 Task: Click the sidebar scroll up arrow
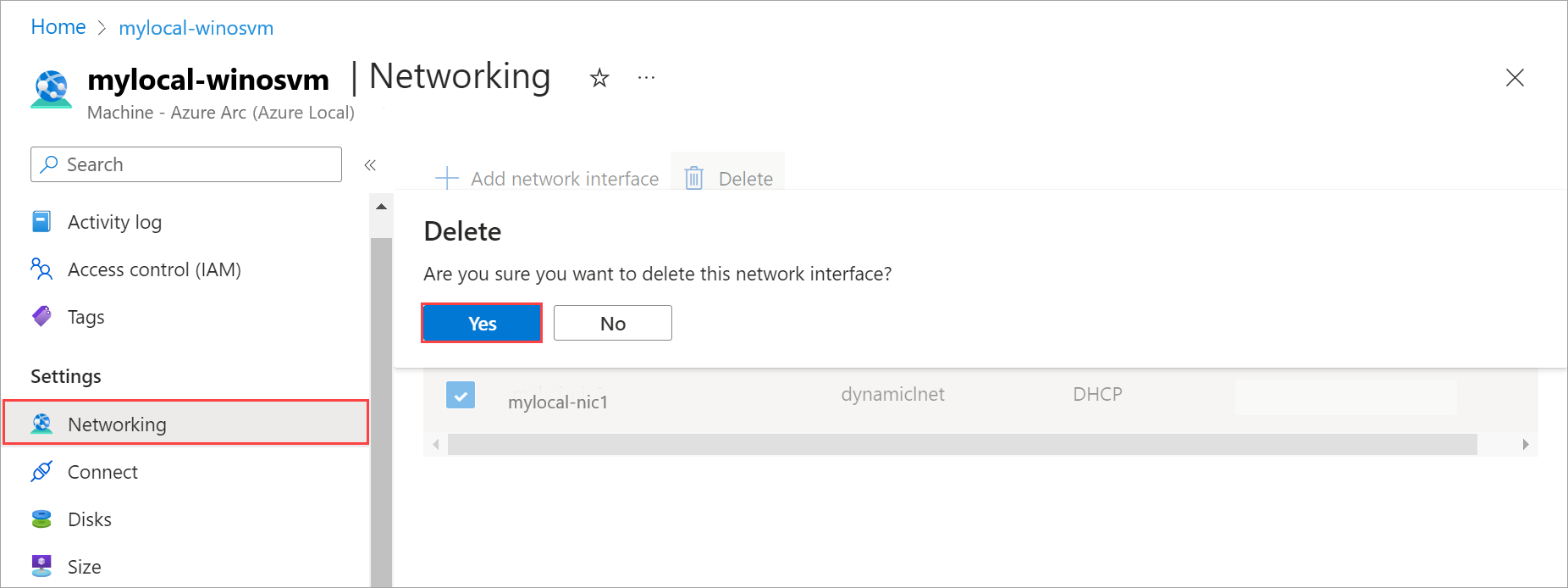pos(381,207)
